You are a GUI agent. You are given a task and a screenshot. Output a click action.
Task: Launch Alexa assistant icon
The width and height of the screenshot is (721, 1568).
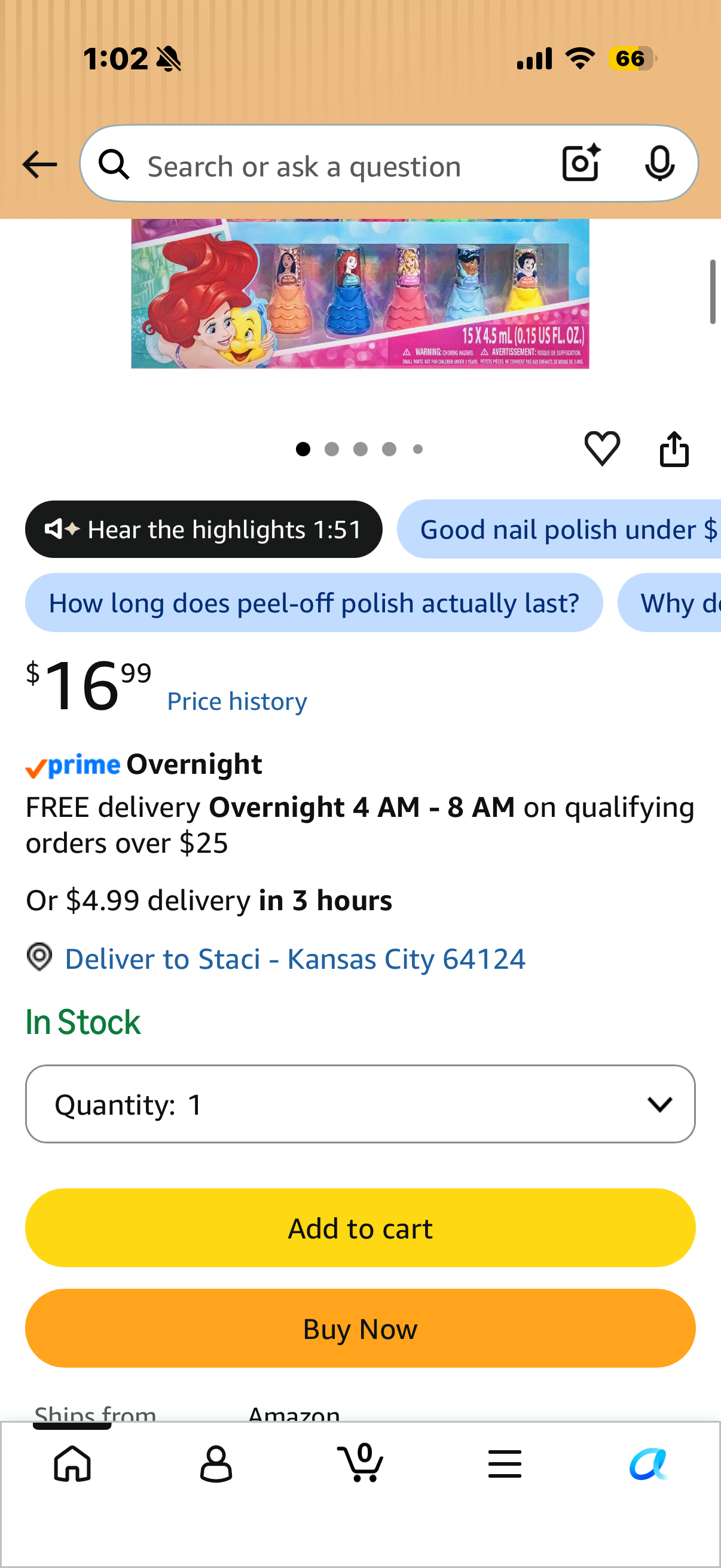pyautogui.click(x=649, y=1464)
